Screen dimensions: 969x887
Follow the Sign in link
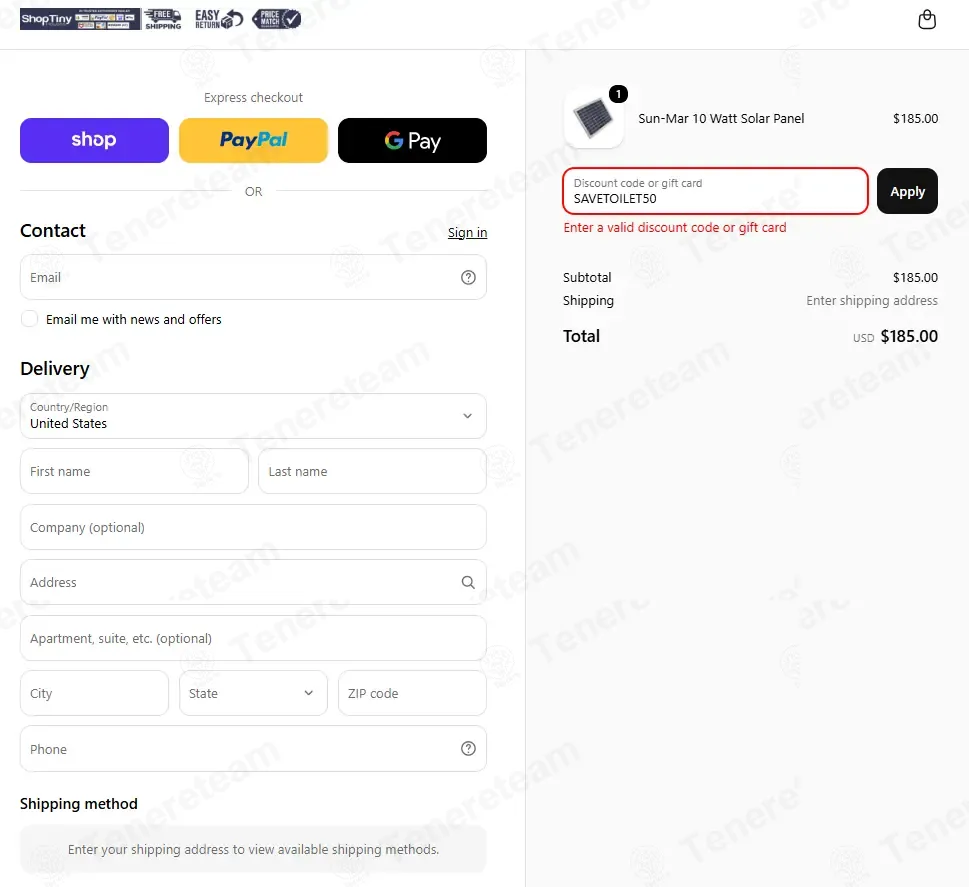click(x=467, y=233)
